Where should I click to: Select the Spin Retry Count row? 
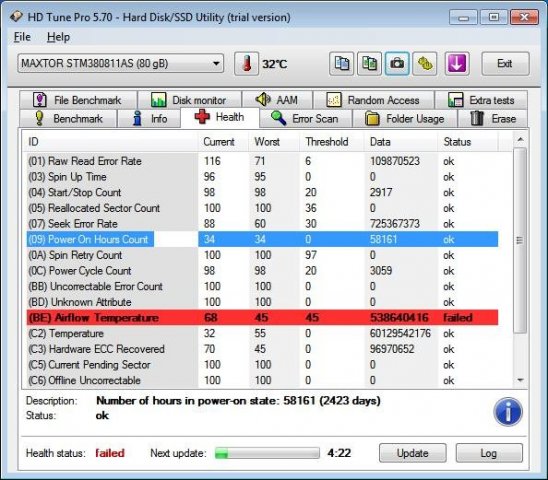point(262,255)
